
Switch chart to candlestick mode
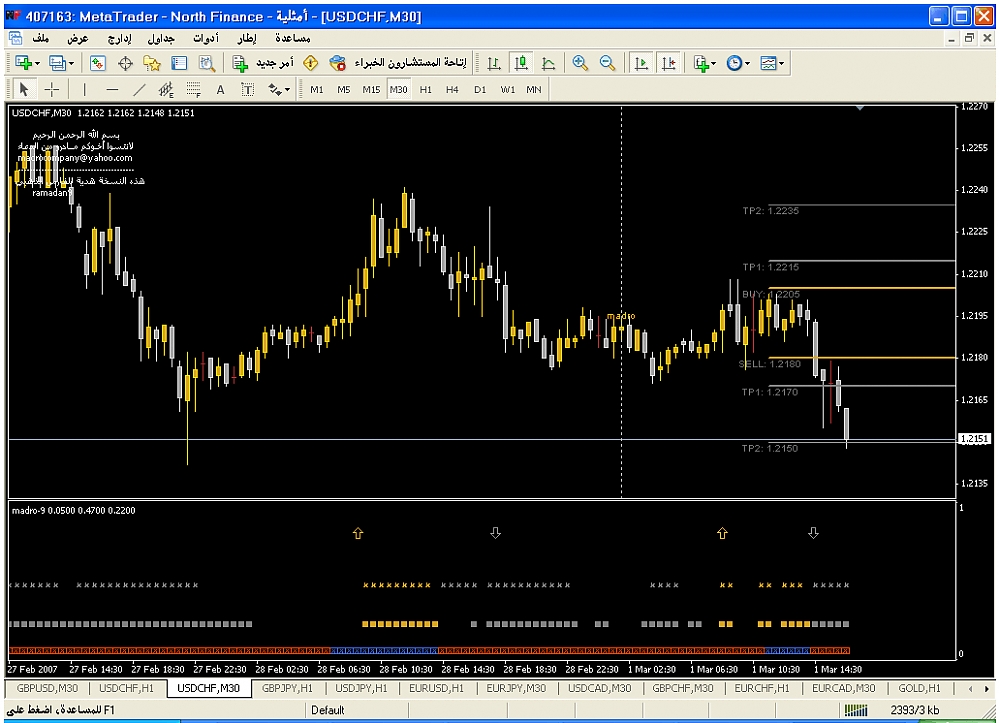[x=521, y=62]
